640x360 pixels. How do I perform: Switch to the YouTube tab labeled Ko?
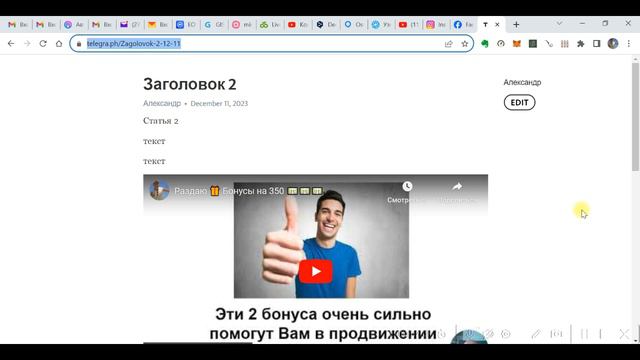297,25
